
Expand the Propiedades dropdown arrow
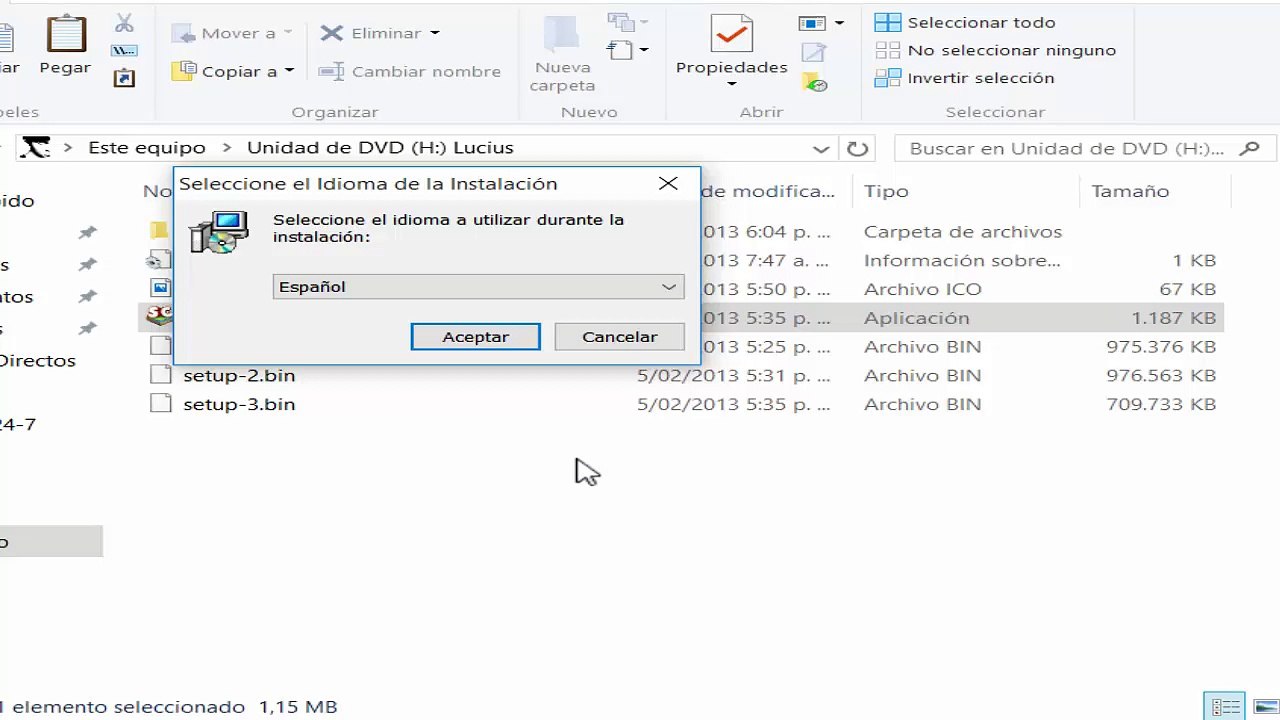click(731, 84)
